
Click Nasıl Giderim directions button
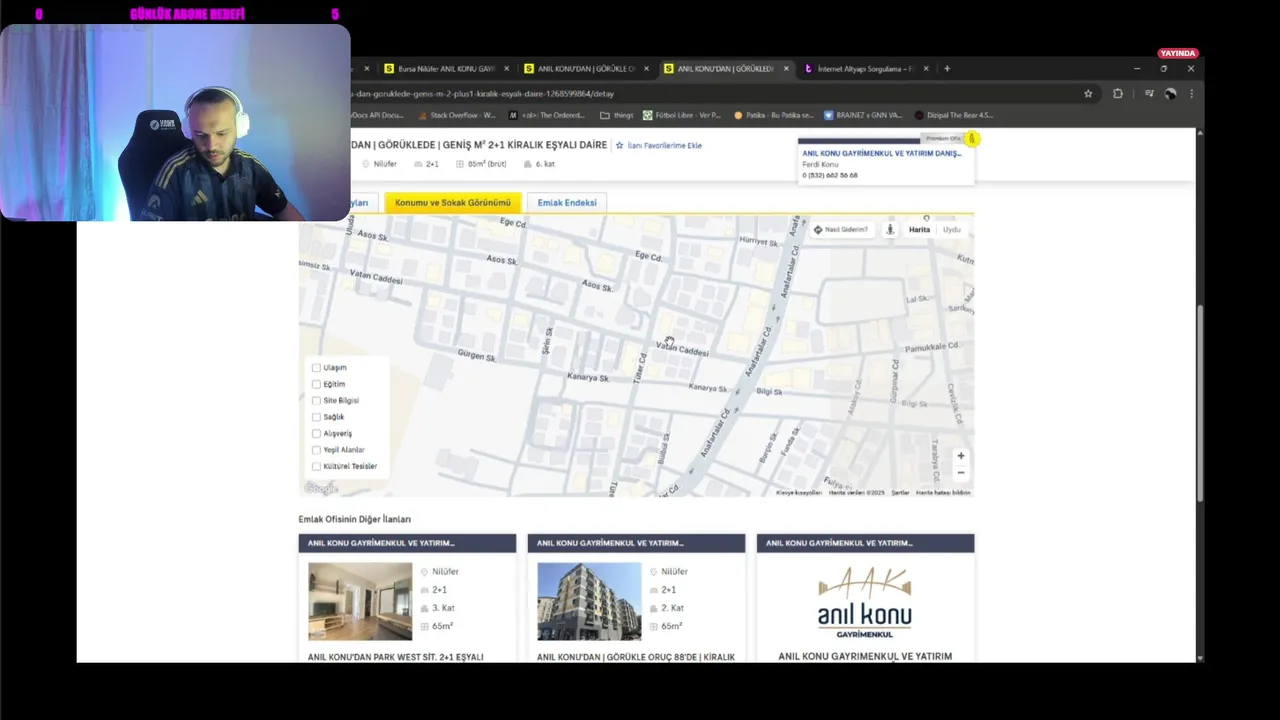(x=840, y=230)
